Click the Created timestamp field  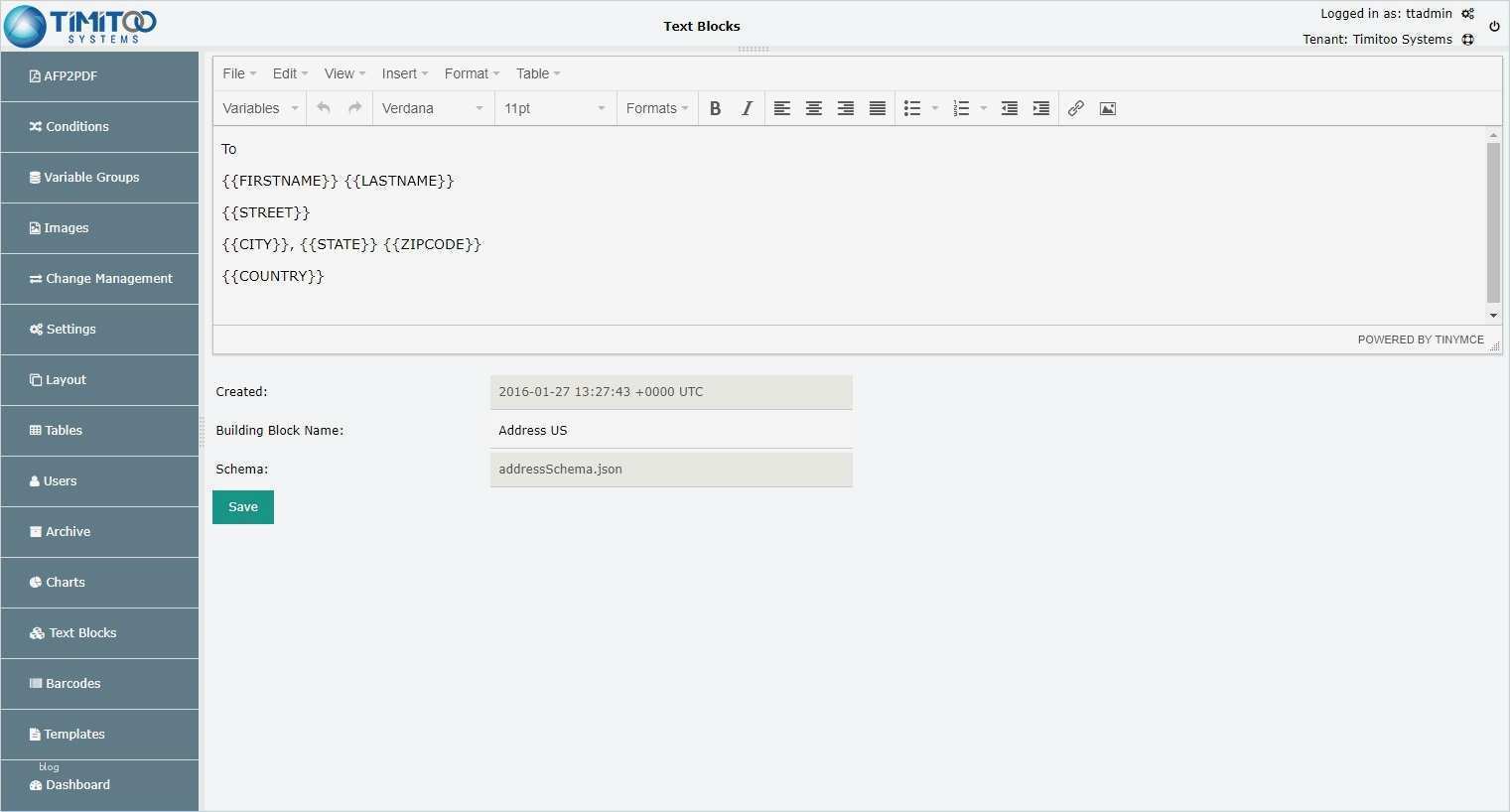tap(671, 392)
